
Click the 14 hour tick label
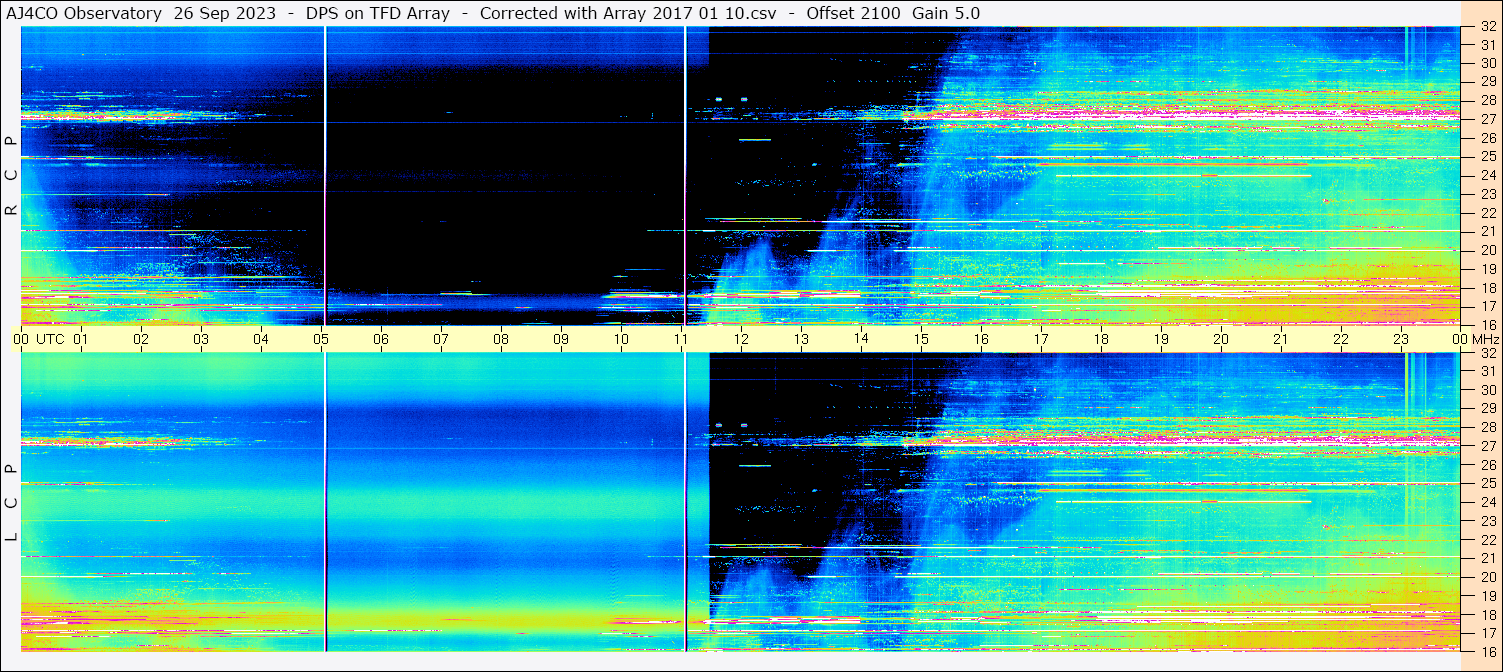coord(861,338)
